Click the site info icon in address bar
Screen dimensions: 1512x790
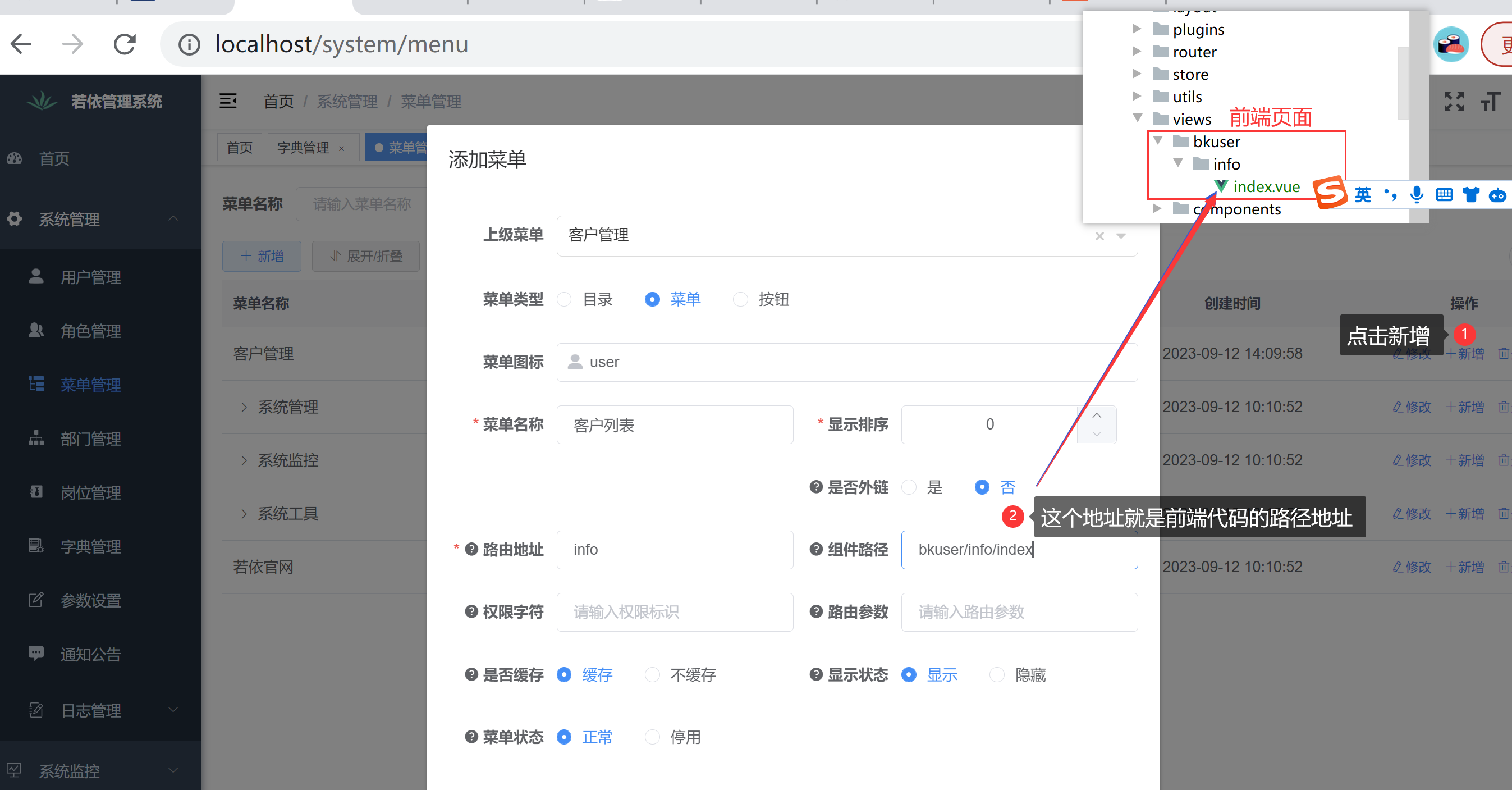click(189, 45)
